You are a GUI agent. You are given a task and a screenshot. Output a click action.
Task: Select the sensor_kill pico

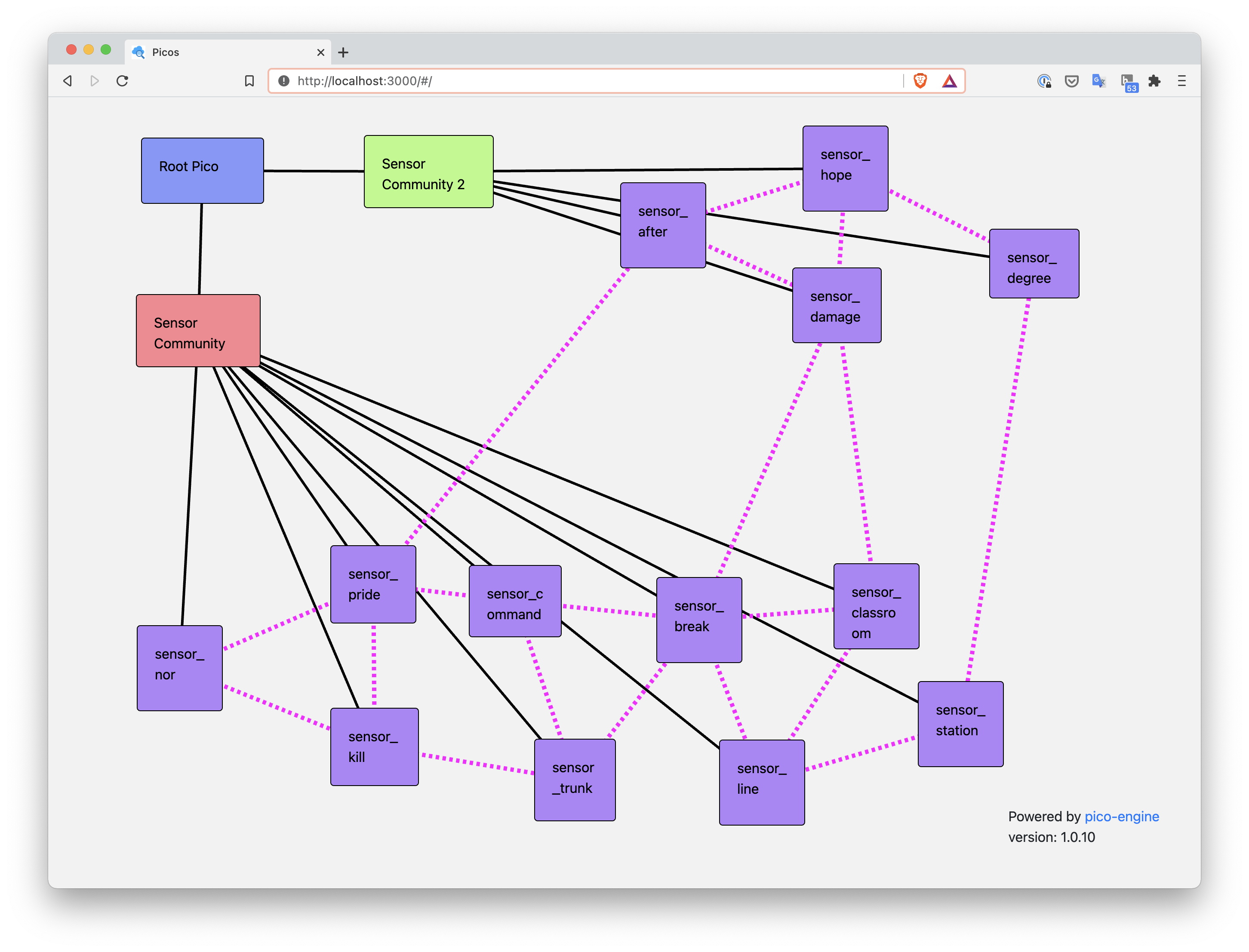[x=375, y=747]
